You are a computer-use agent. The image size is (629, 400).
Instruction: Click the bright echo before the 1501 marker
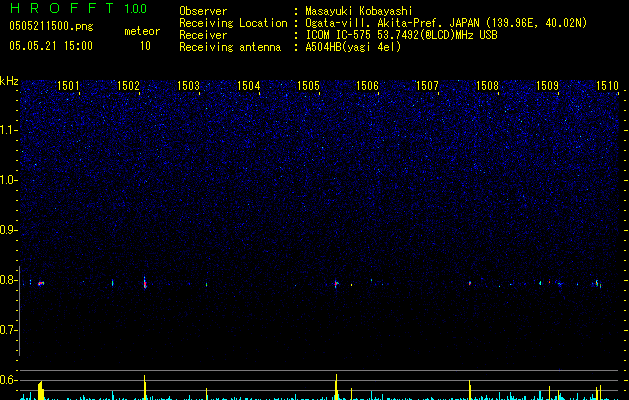(x=41, y=284)
